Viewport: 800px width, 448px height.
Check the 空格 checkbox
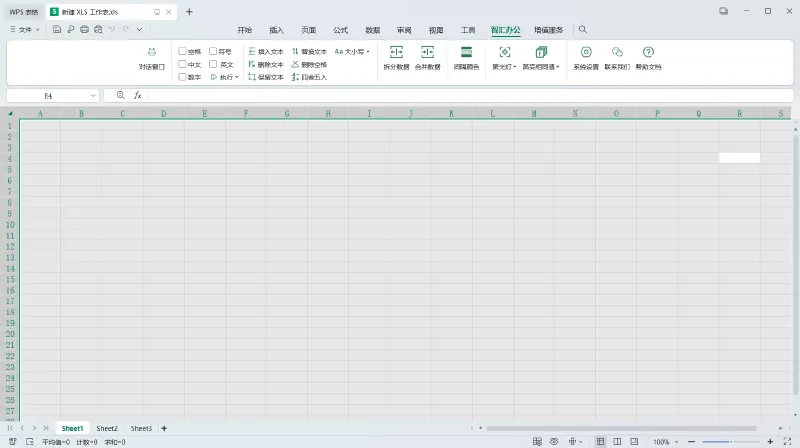(182, 51)
